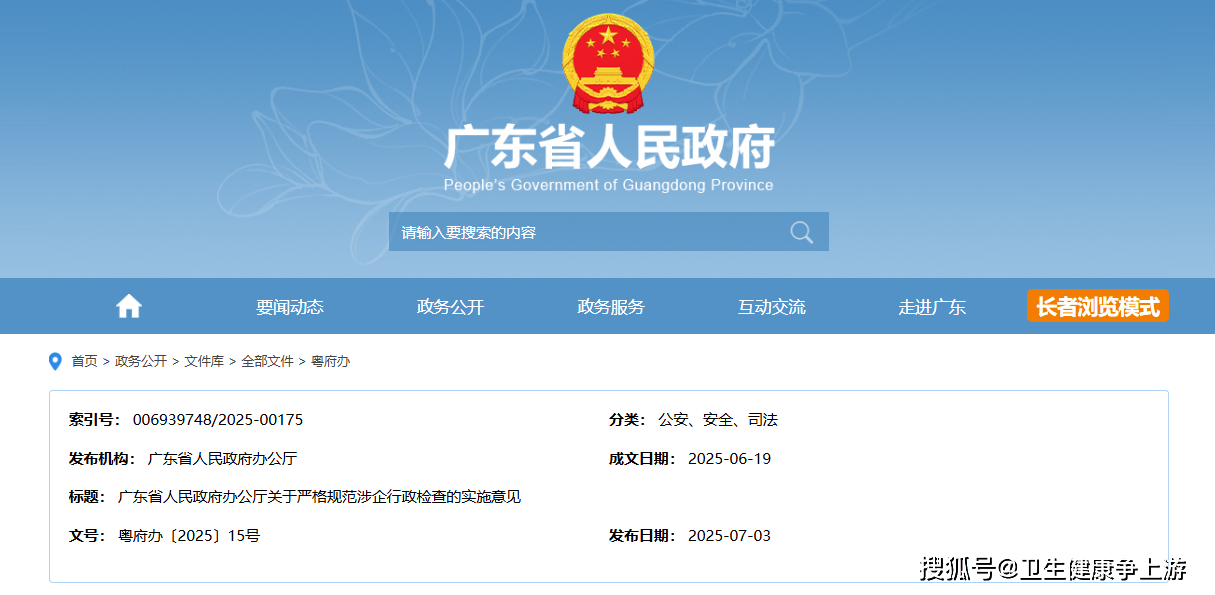Open the 政务公开 navigation menu
Image resolution: width=1215 pixels, height=595 pixels.
450,307
